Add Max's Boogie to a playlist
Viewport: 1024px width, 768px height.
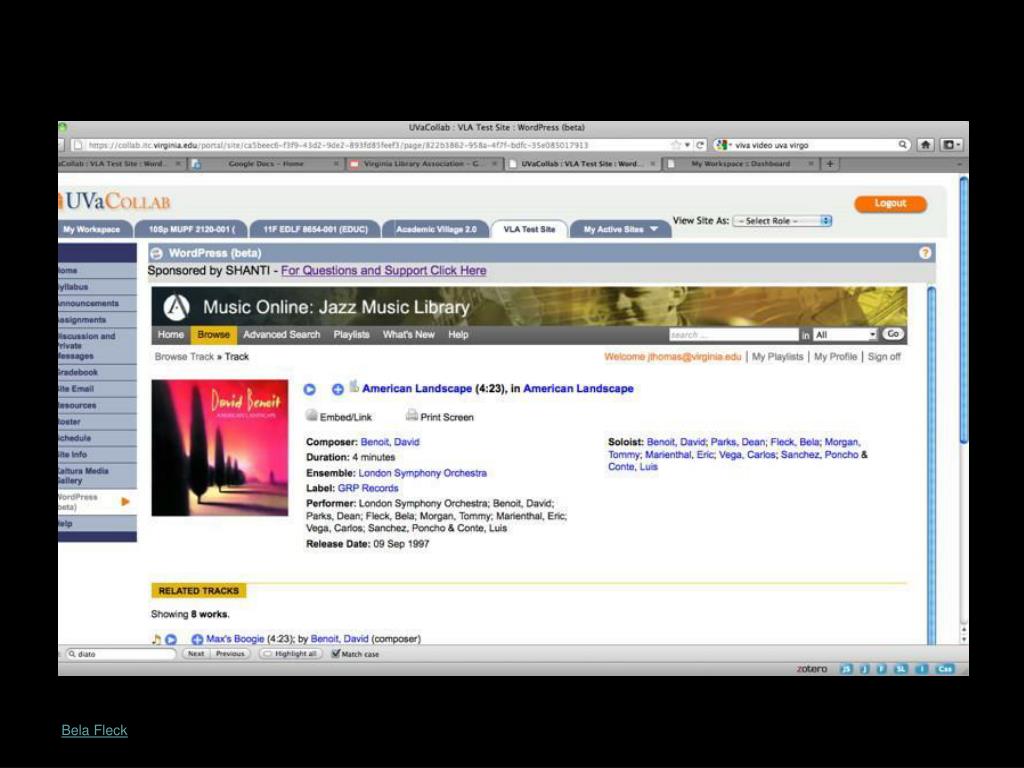(x=197, y=639)
